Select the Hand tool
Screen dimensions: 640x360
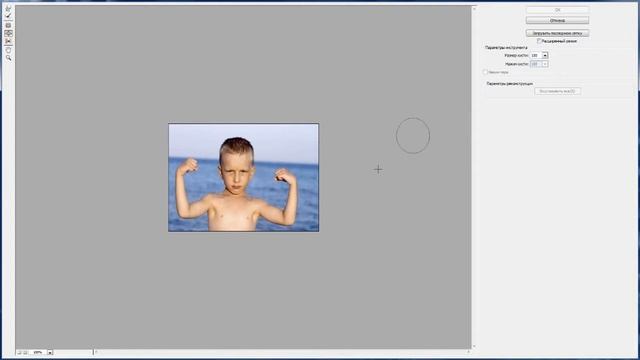[8, 50]
